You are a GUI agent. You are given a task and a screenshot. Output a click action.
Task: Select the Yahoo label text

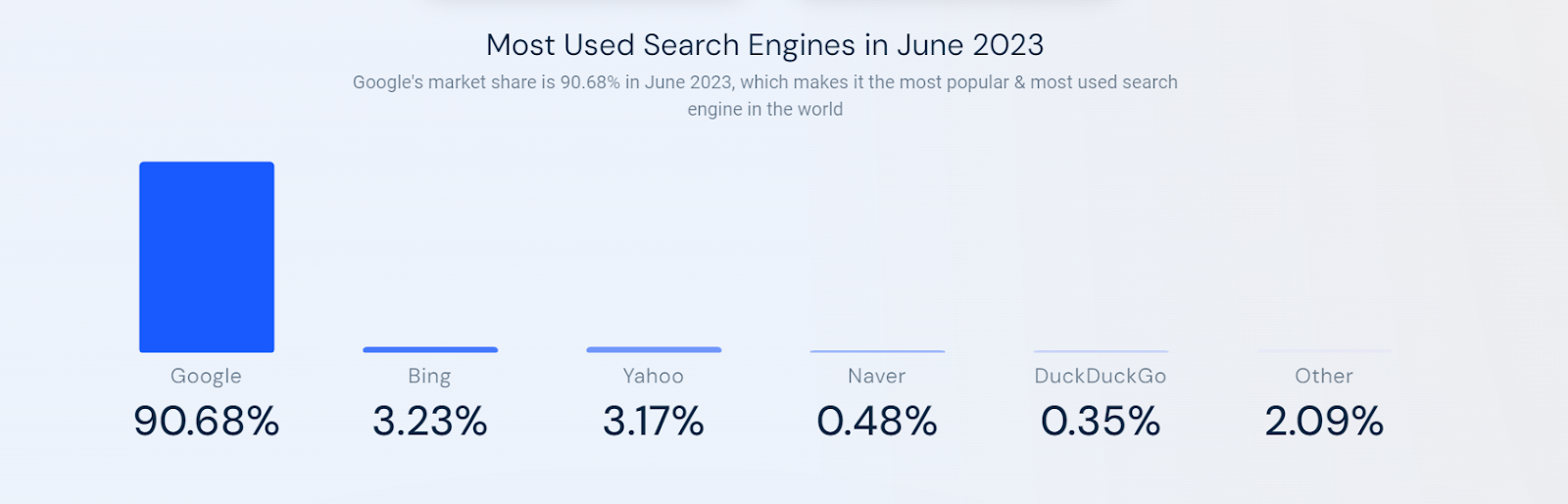click(654, 376)
